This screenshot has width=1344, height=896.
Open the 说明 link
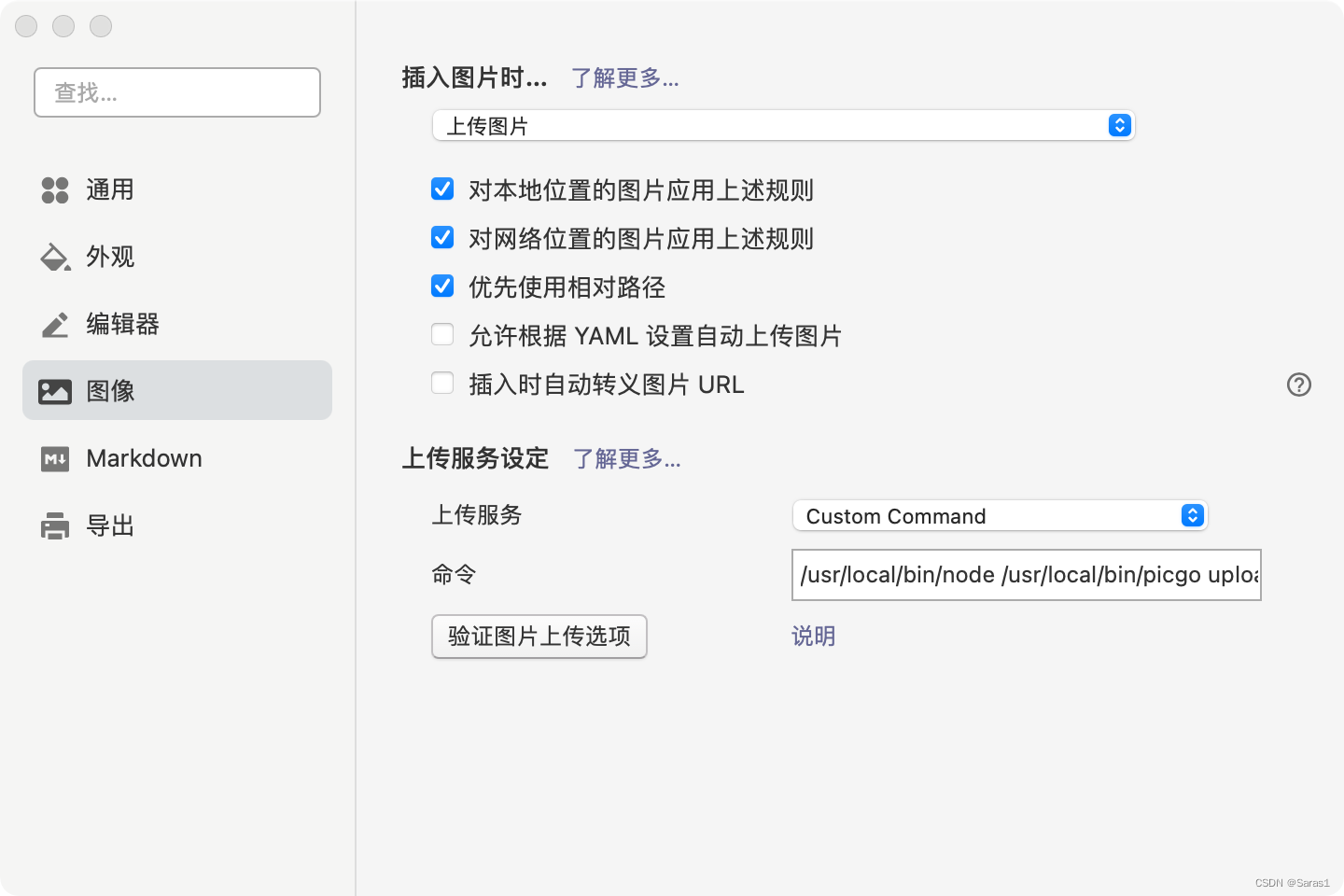(811, 636)
